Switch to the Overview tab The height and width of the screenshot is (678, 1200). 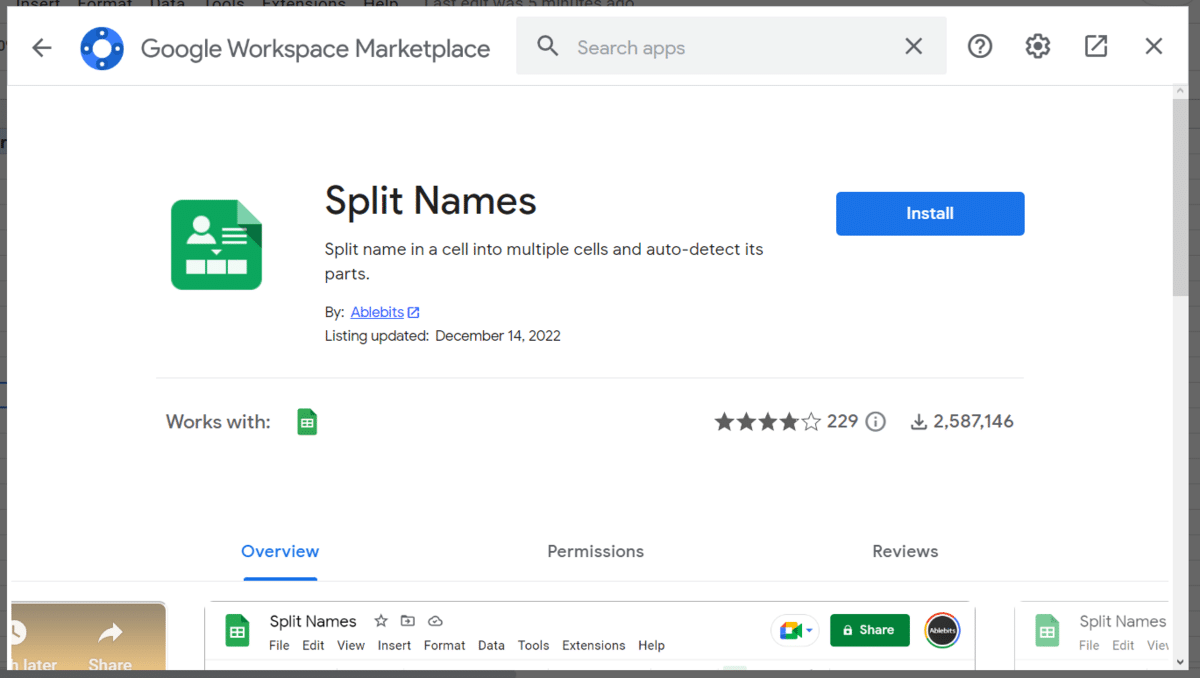[x=280, y=551]
